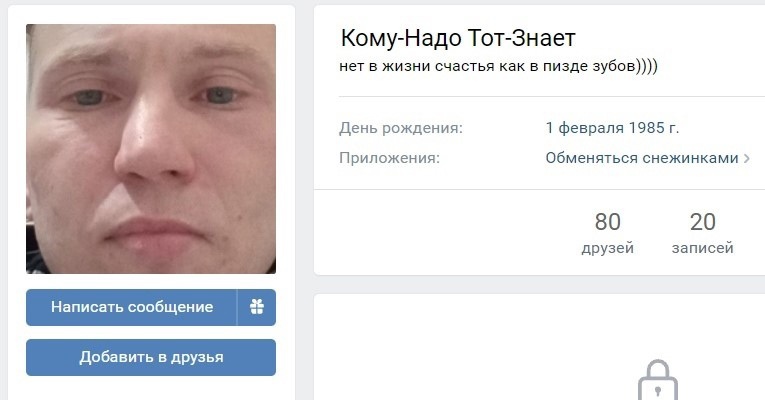Click the День рождения field label
This screenshot has height=400, width=765.
pos(401,128)
